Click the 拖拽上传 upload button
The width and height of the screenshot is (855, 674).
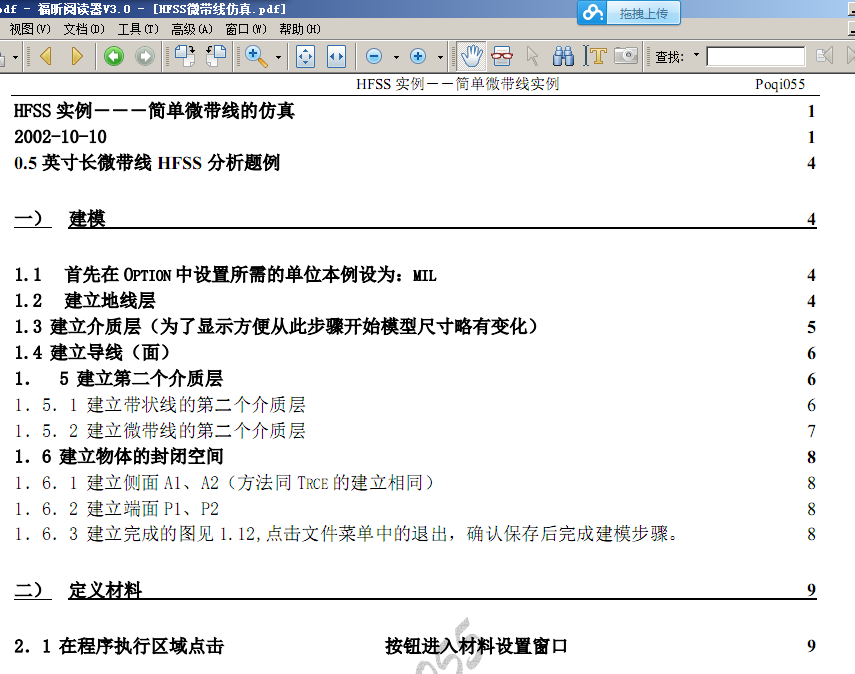[643, 13]
